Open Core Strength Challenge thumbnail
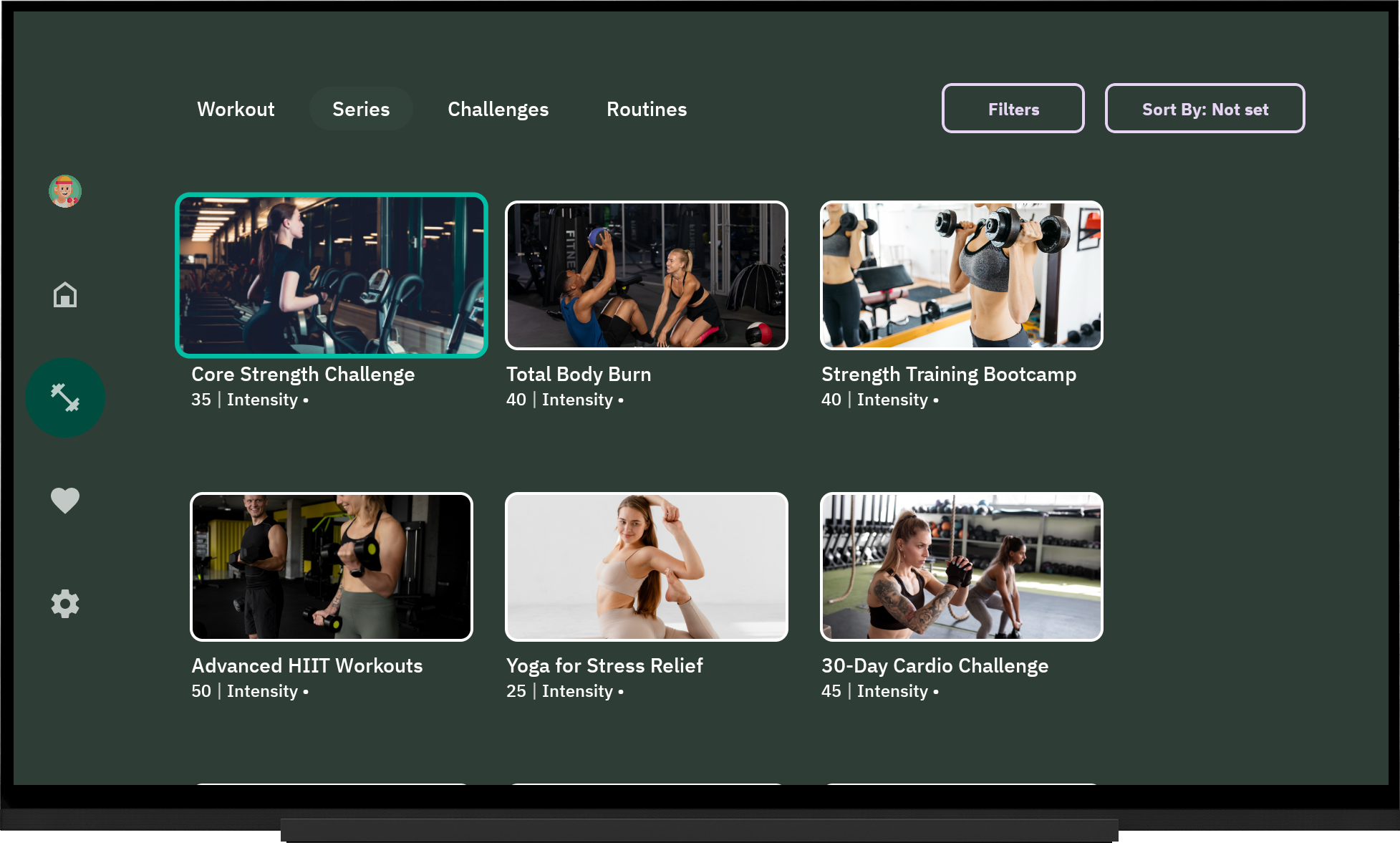 332,275
